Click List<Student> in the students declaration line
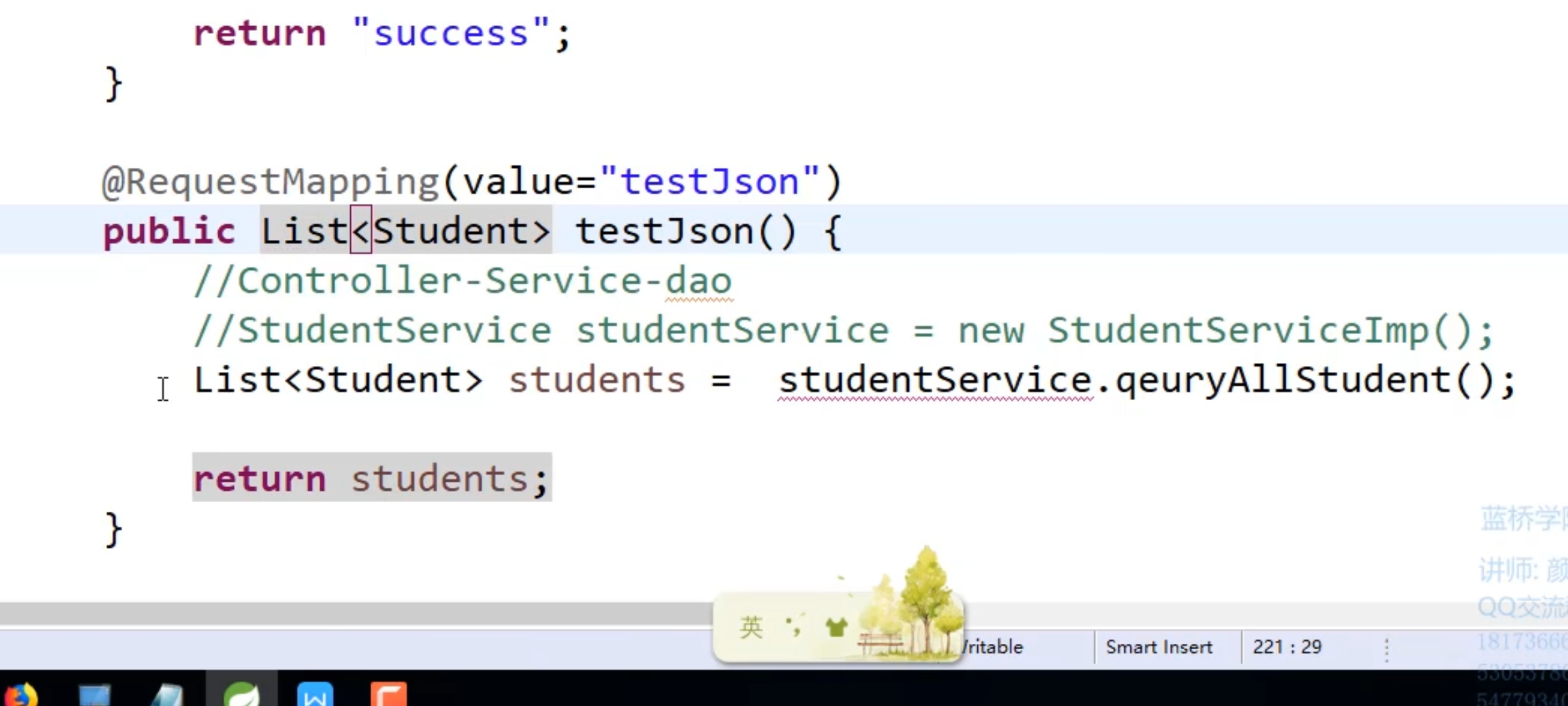This screenshot has height=706, width=1568. (338, 380)
